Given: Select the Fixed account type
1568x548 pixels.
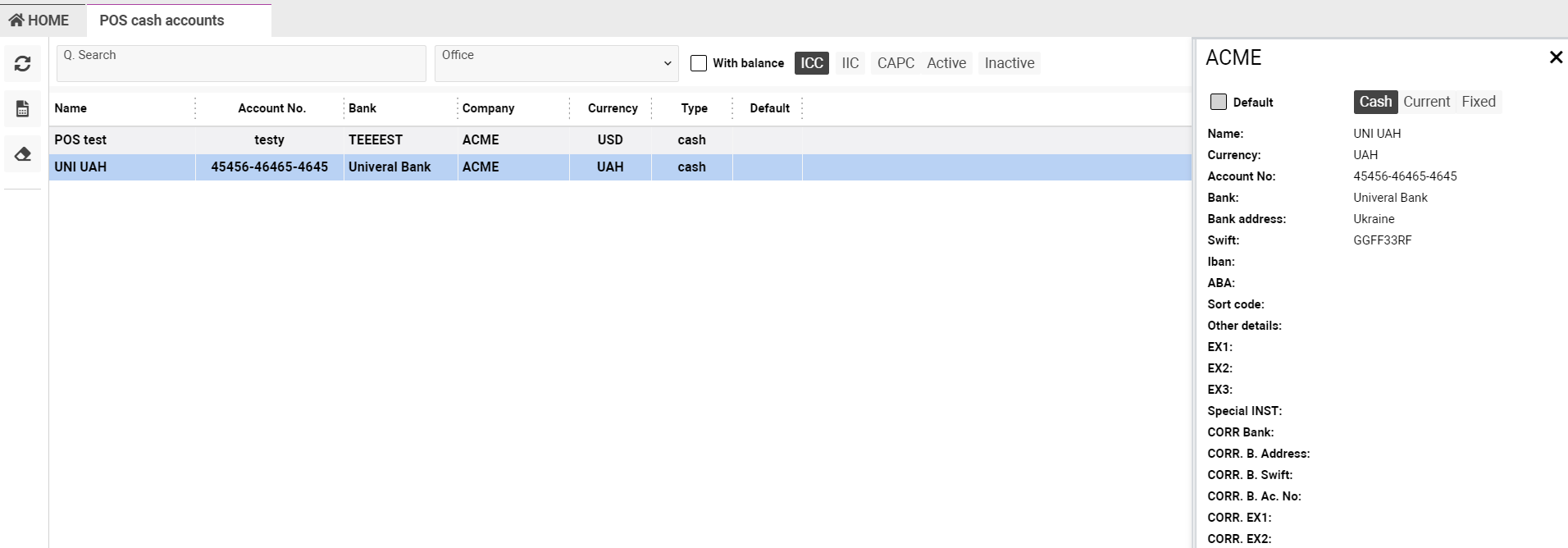Looking at the screenshot, I should click(1478, 102).
